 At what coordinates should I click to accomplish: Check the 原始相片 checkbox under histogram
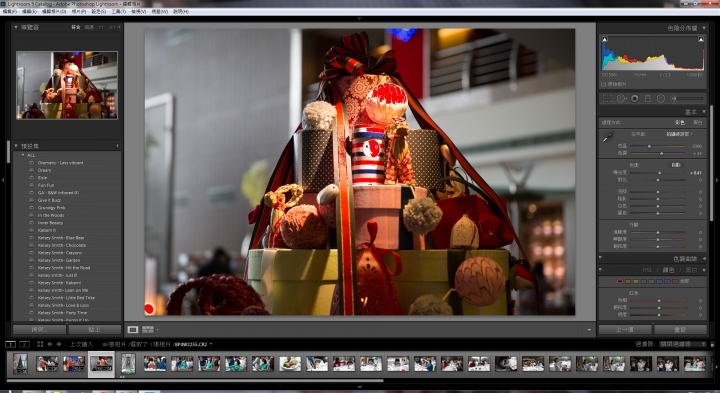(x=603, y=84)
